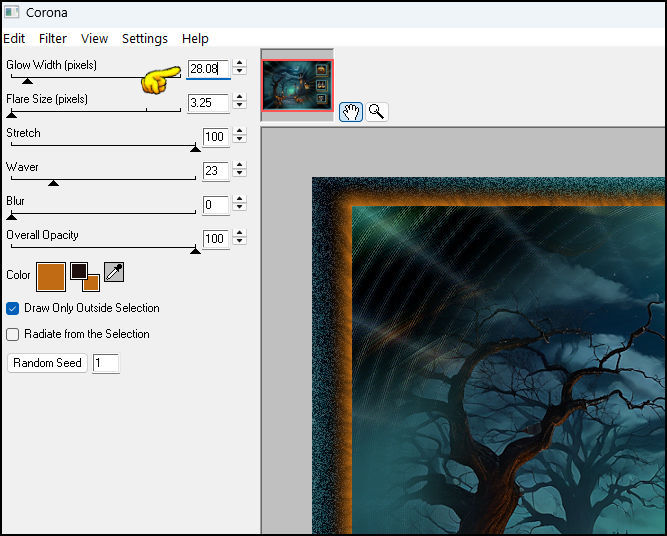Pick the eyedropper color sampler
This screenshot has height=536, width=667.
115,273
